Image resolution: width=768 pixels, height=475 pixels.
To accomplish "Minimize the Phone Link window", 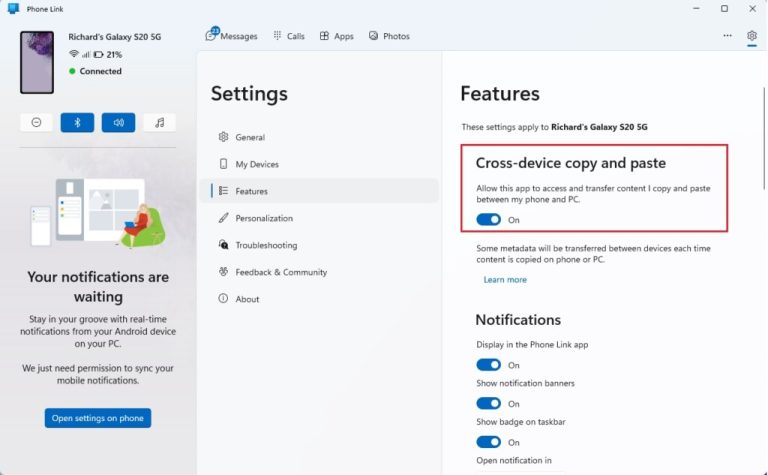I will click(x=696, y=9).
